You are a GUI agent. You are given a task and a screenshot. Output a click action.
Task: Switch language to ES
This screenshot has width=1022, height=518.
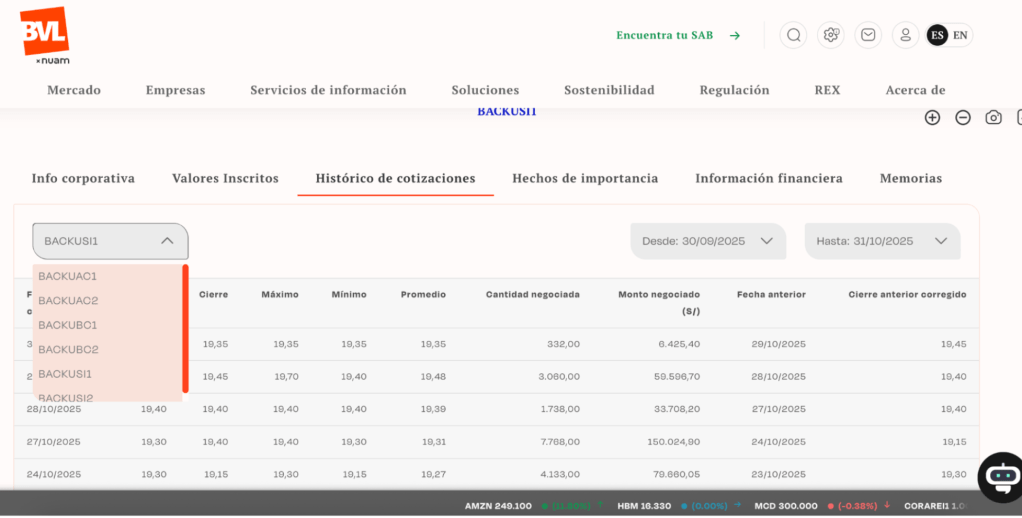click(x=937, y=35)
